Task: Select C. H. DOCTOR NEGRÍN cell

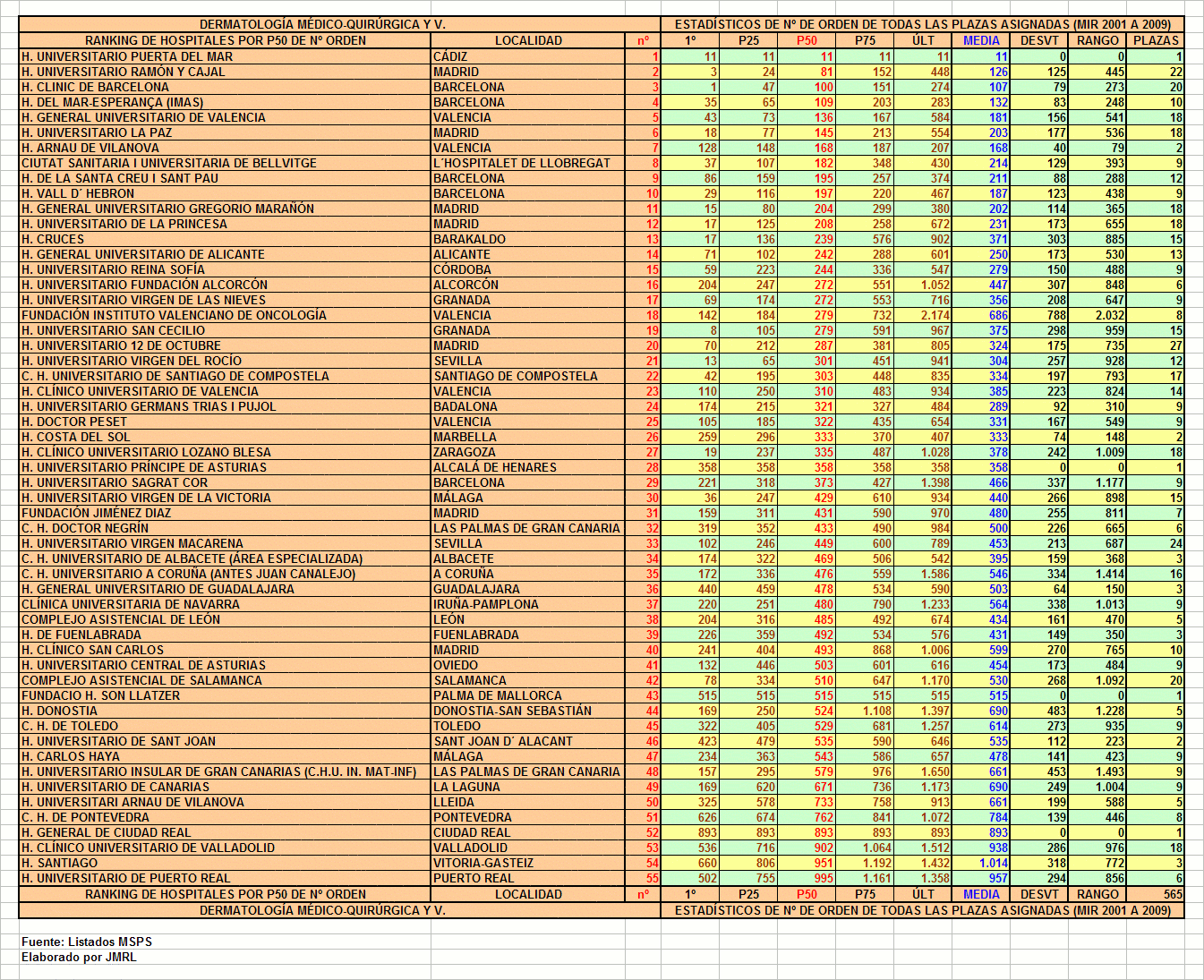Action: pyautogui.click(x=225, y=528)
